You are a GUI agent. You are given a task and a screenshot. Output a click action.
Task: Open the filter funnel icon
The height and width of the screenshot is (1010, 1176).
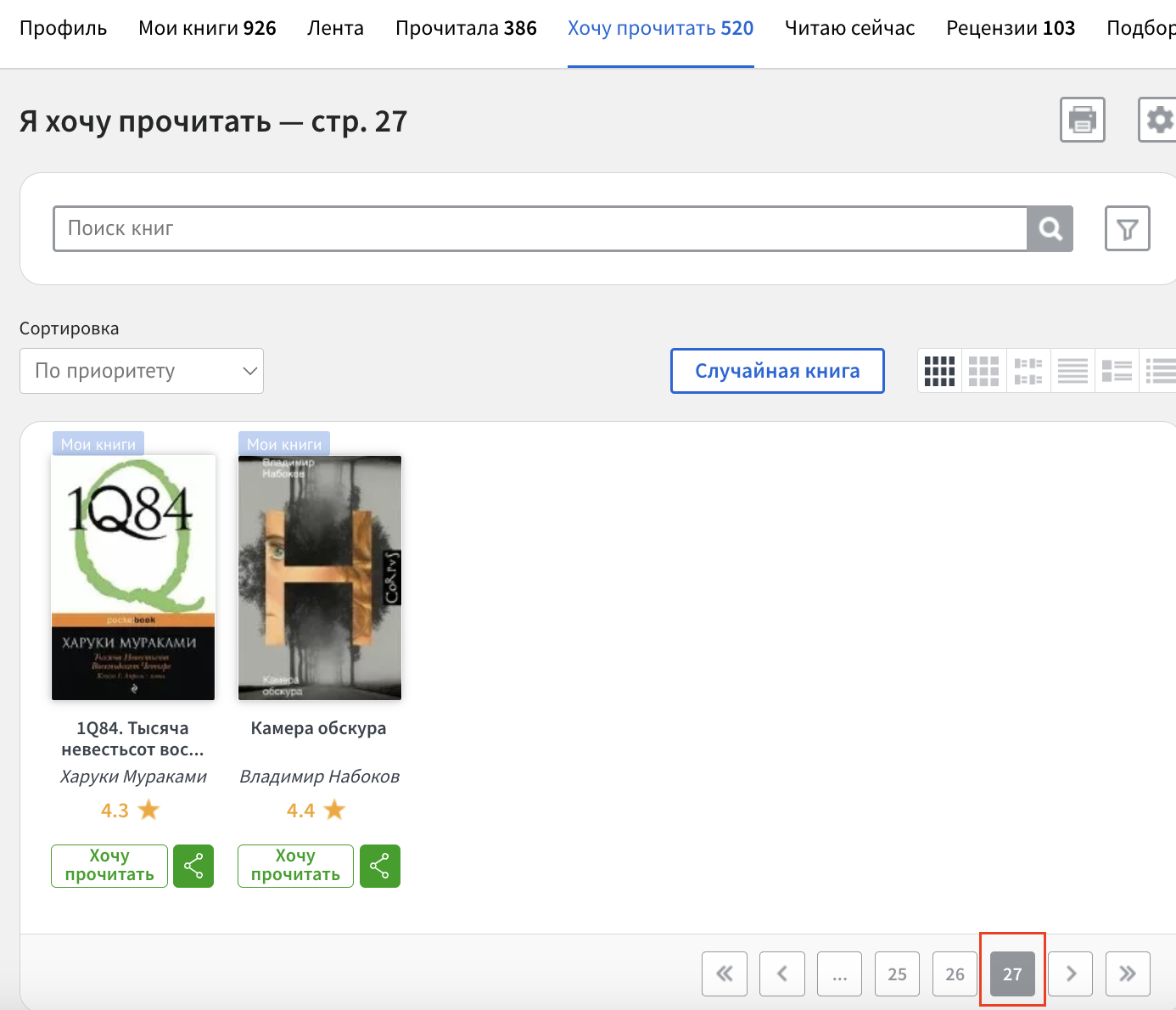click(1127, 228)
